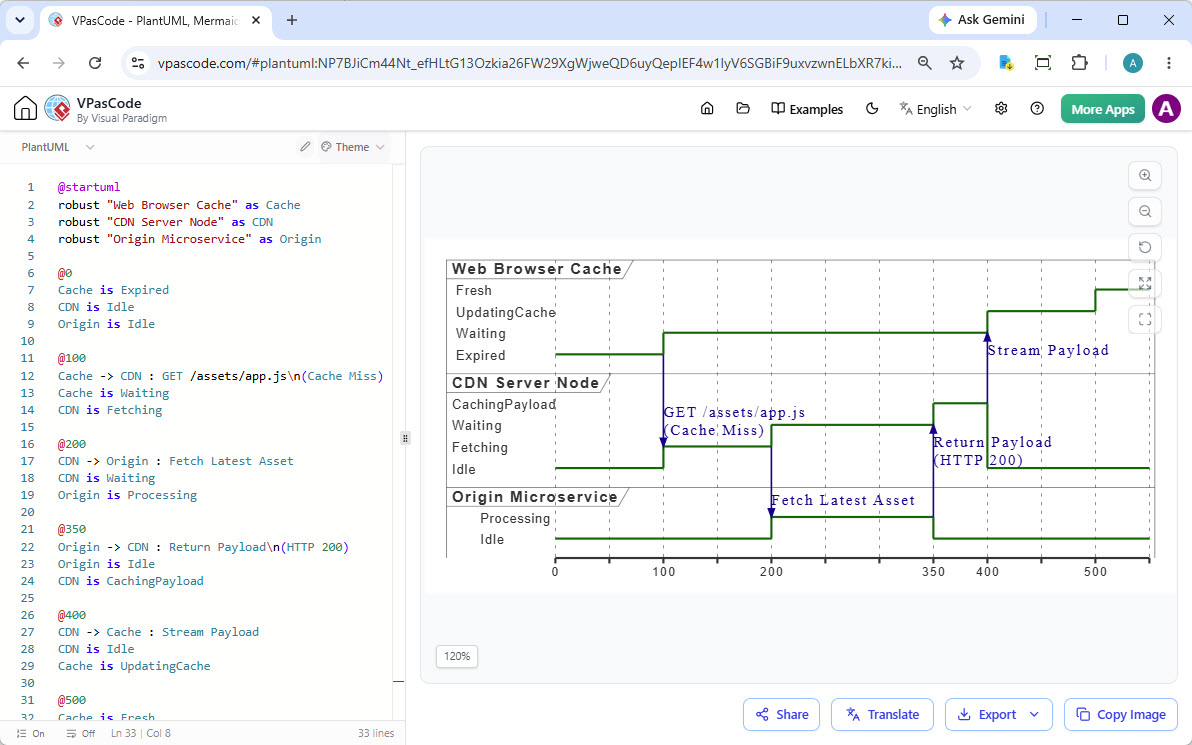Click the Ask Gemini button
1192x745 pixels.
click(x=982, y=20)
